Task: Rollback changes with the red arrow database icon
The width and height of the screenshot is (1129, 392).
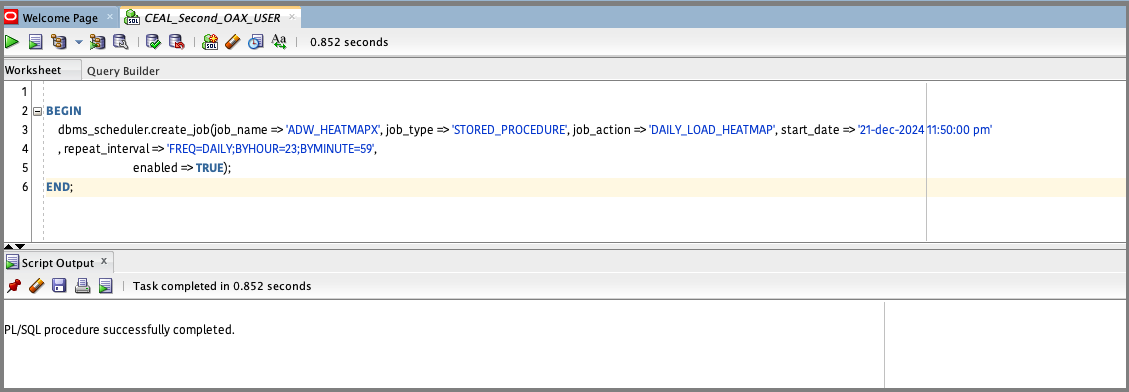Action: (x=176, y=42)
